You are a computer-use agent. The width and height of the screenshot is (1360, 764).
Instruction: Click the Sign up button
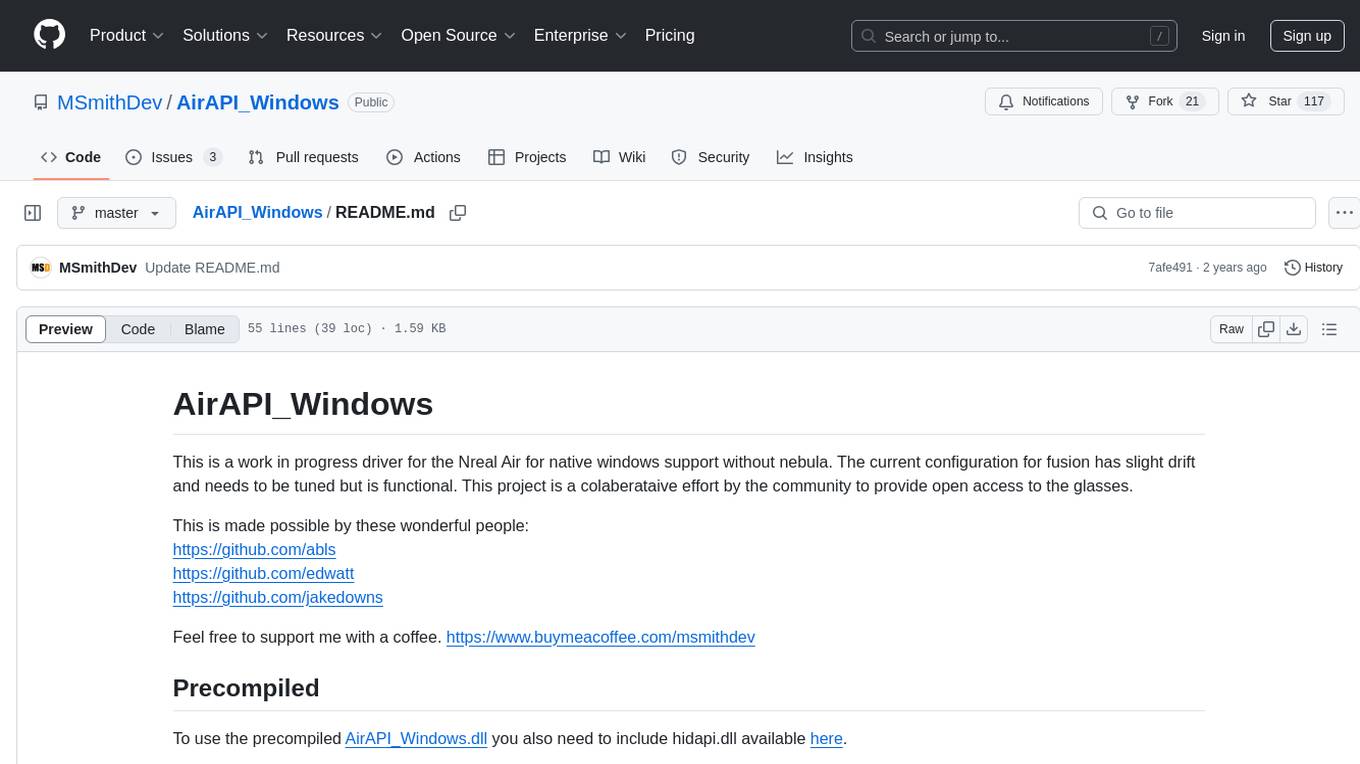pos(1307,36)
